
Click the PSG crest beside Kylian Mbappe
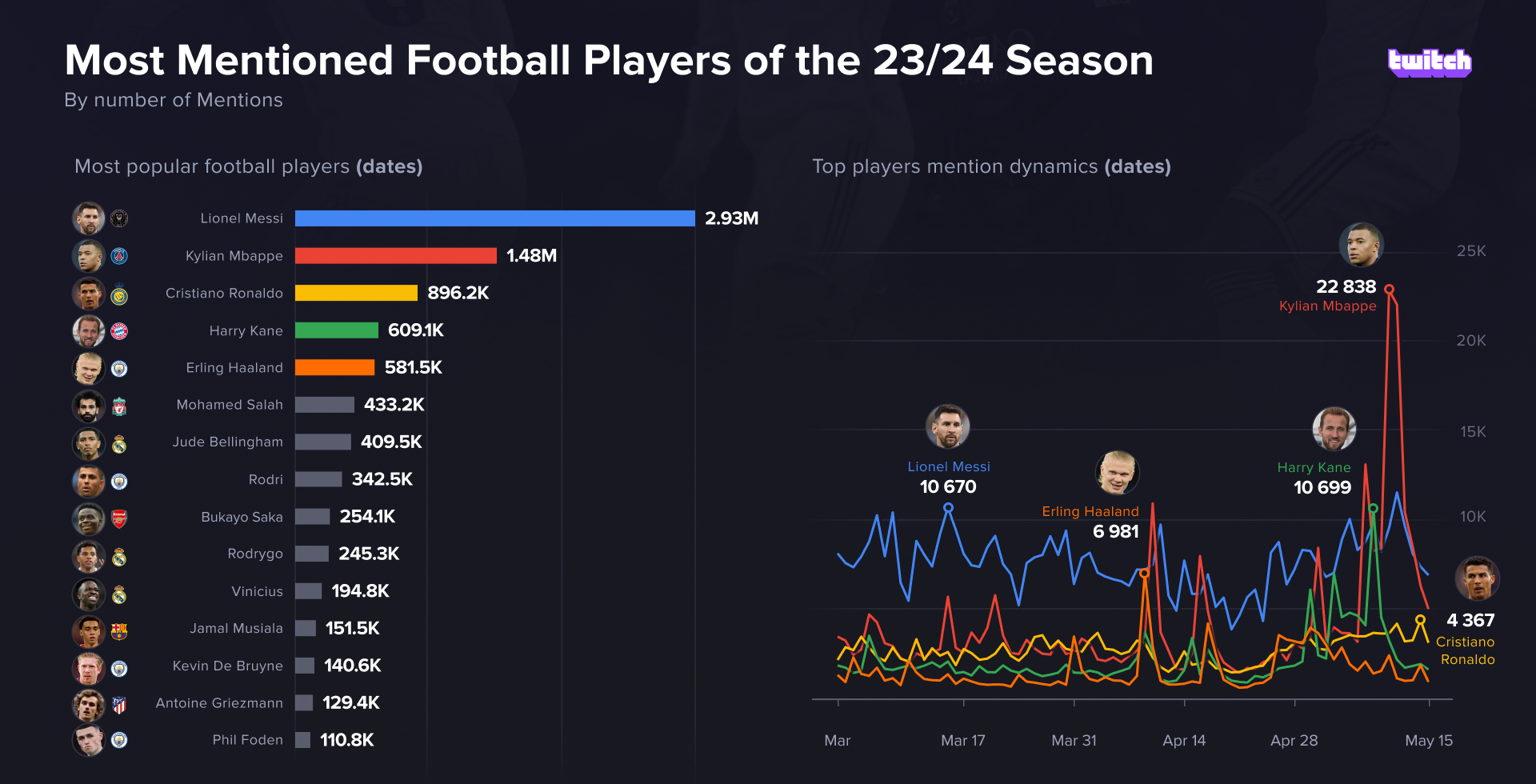(x=119, y=256)
